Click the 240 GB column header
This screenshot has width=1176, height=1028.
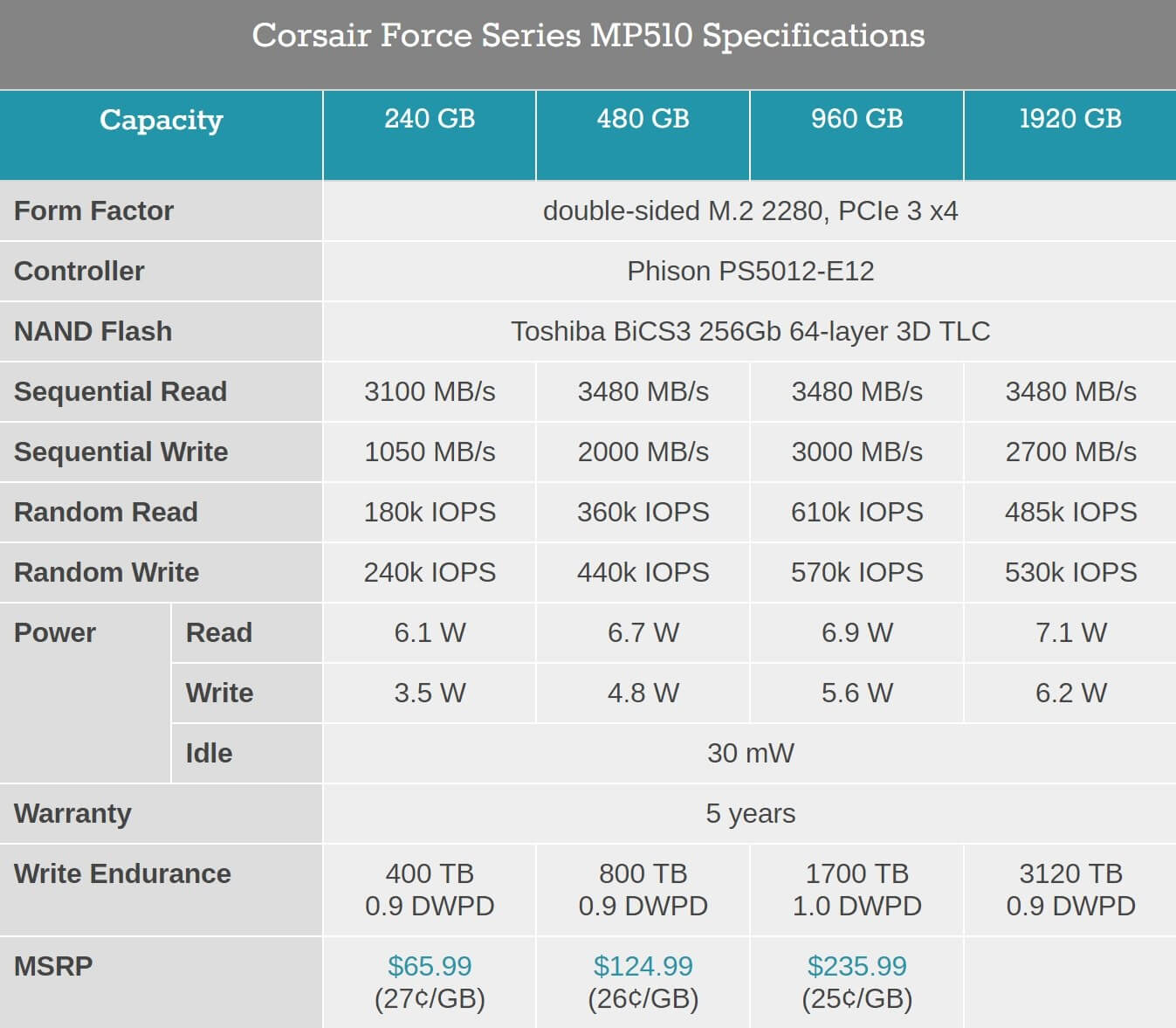pyautogui.click(x=430, y=119)
